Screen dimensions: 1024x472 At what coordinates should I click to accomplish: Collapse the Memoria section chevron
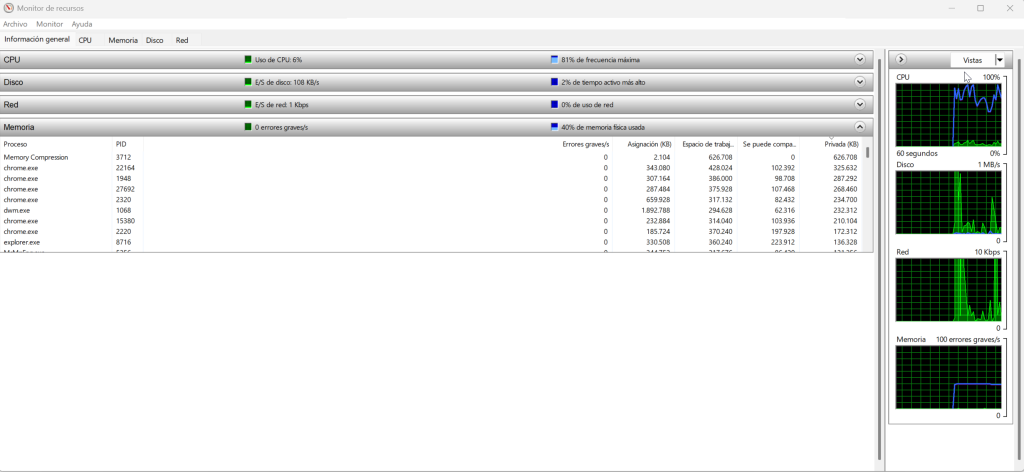(860, 127)
